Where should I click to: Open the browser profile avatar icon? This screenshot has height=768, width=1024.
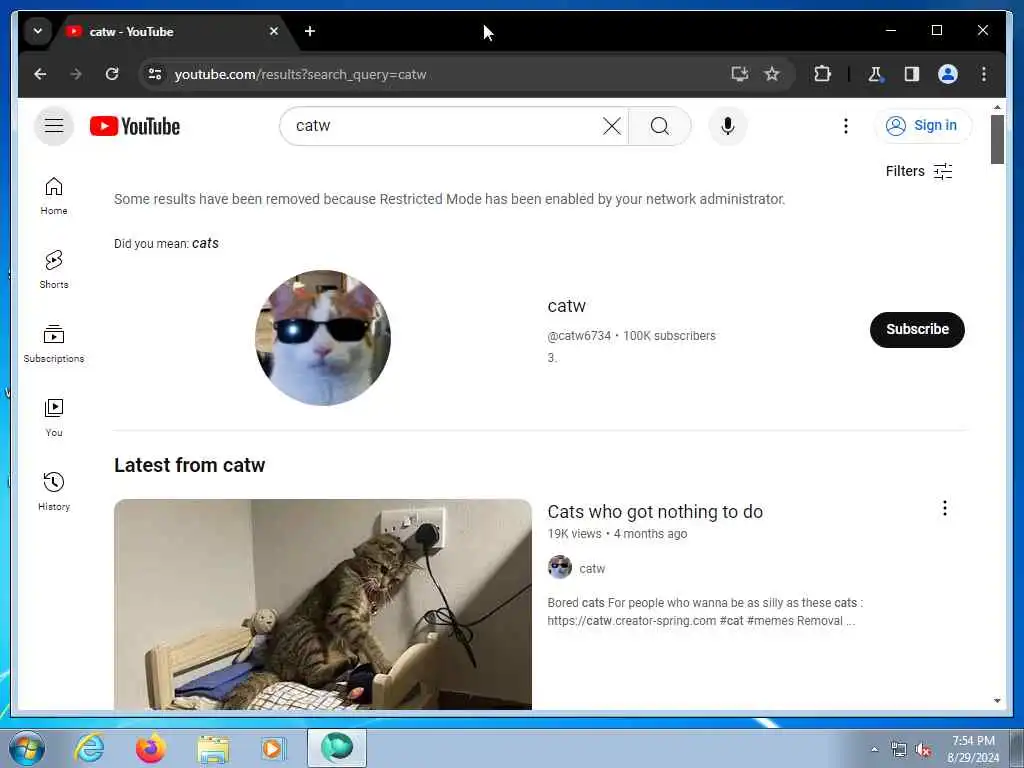[x=948, y=74]
